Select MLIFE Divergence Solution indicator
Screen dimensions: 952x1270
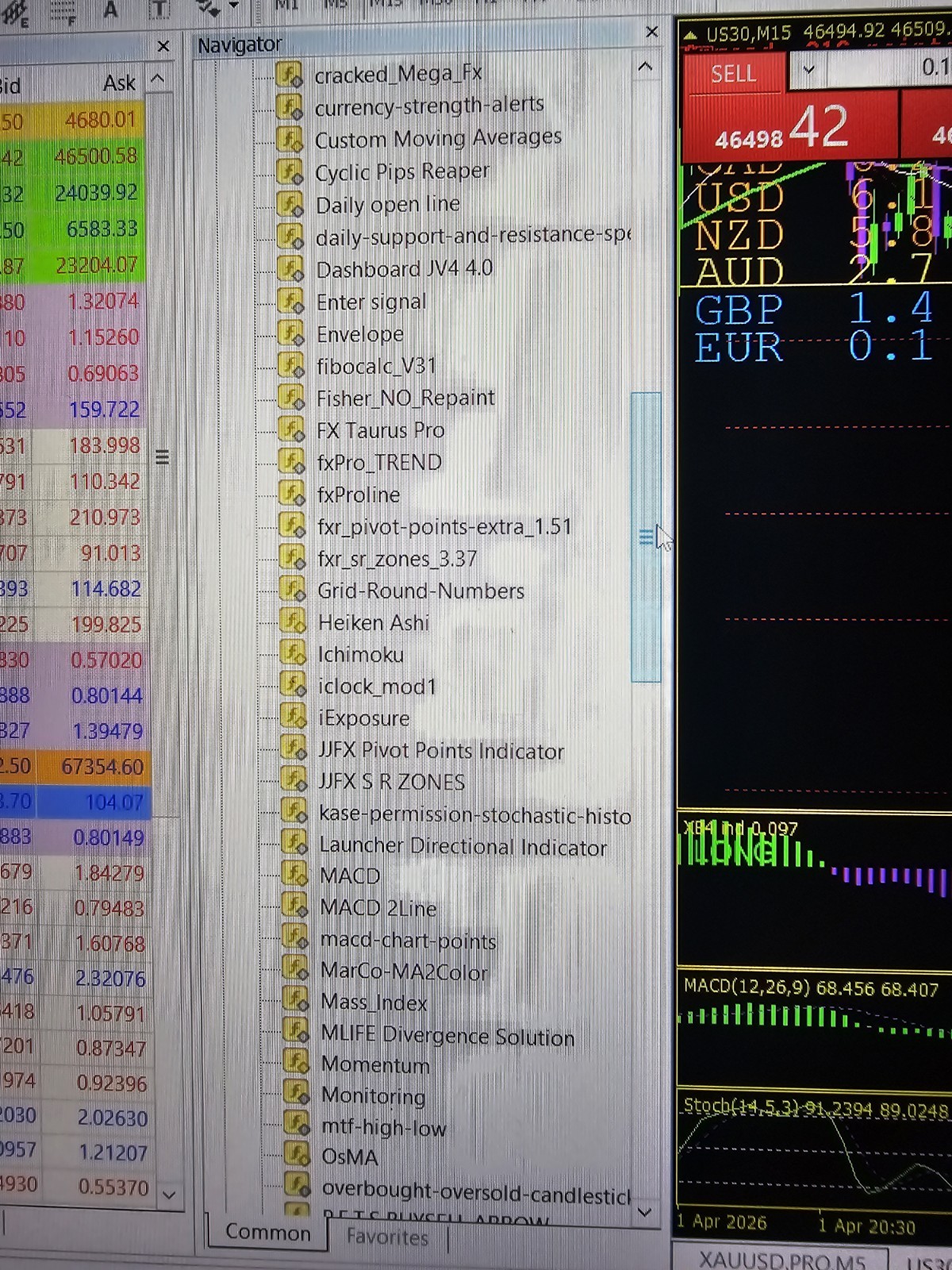coord(447,1035)
